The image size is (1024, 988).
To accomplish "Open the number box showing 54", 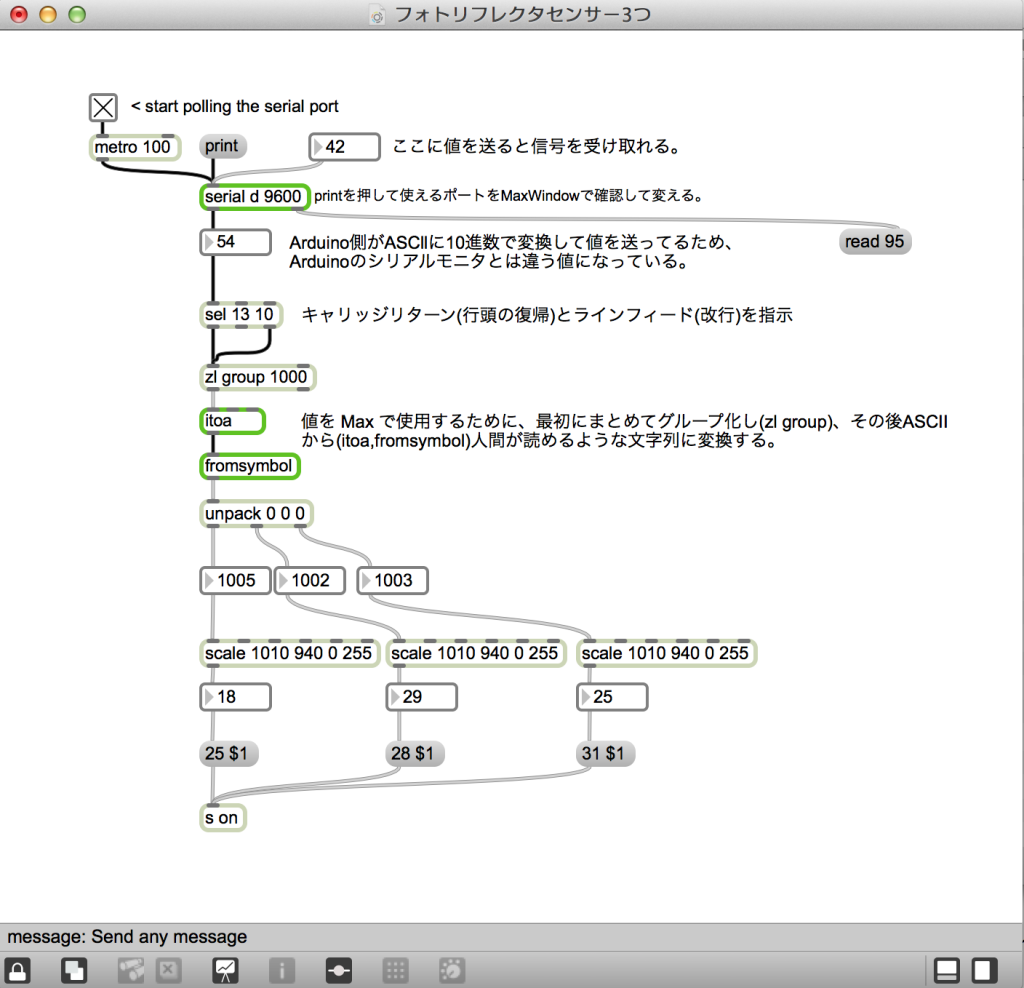I will pyautogui.click(x=235, y=242).
